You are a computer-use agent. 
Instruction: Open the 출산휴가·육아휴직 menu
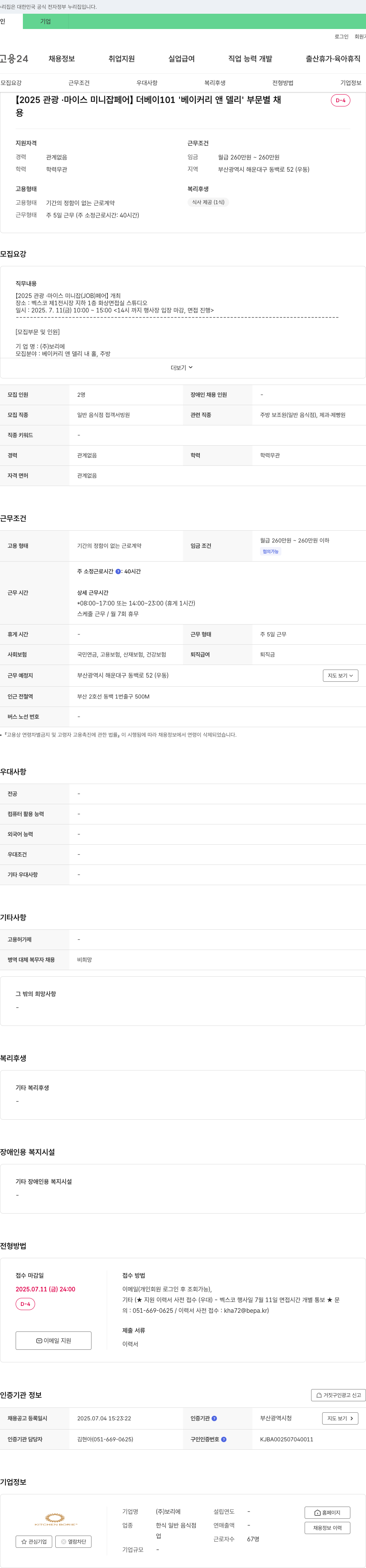coord(332,58)
